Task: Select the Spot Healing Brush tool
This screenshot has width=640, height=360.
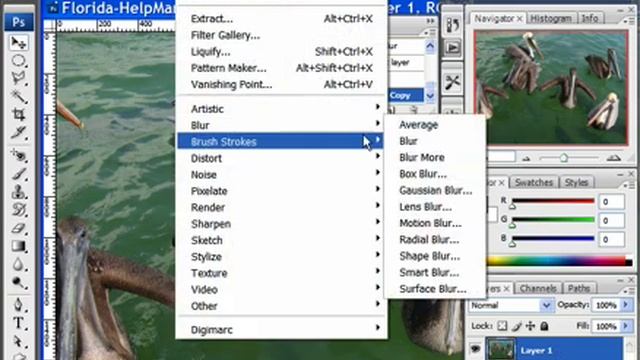Action: [18, 156]
